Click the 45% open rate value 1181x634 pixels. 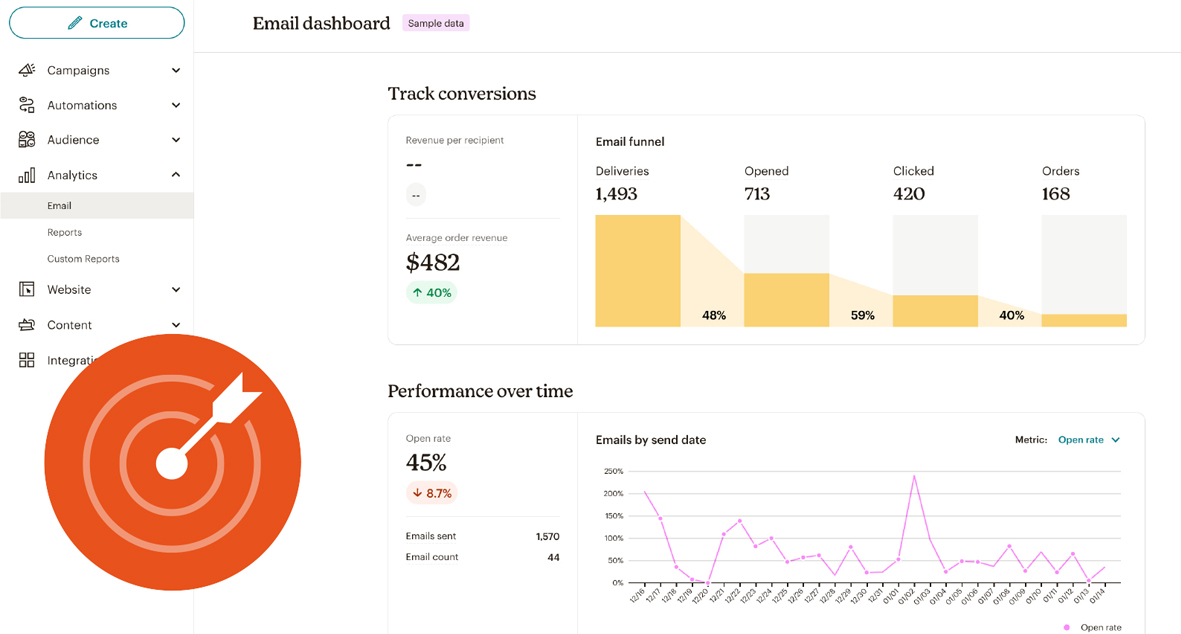426,462
